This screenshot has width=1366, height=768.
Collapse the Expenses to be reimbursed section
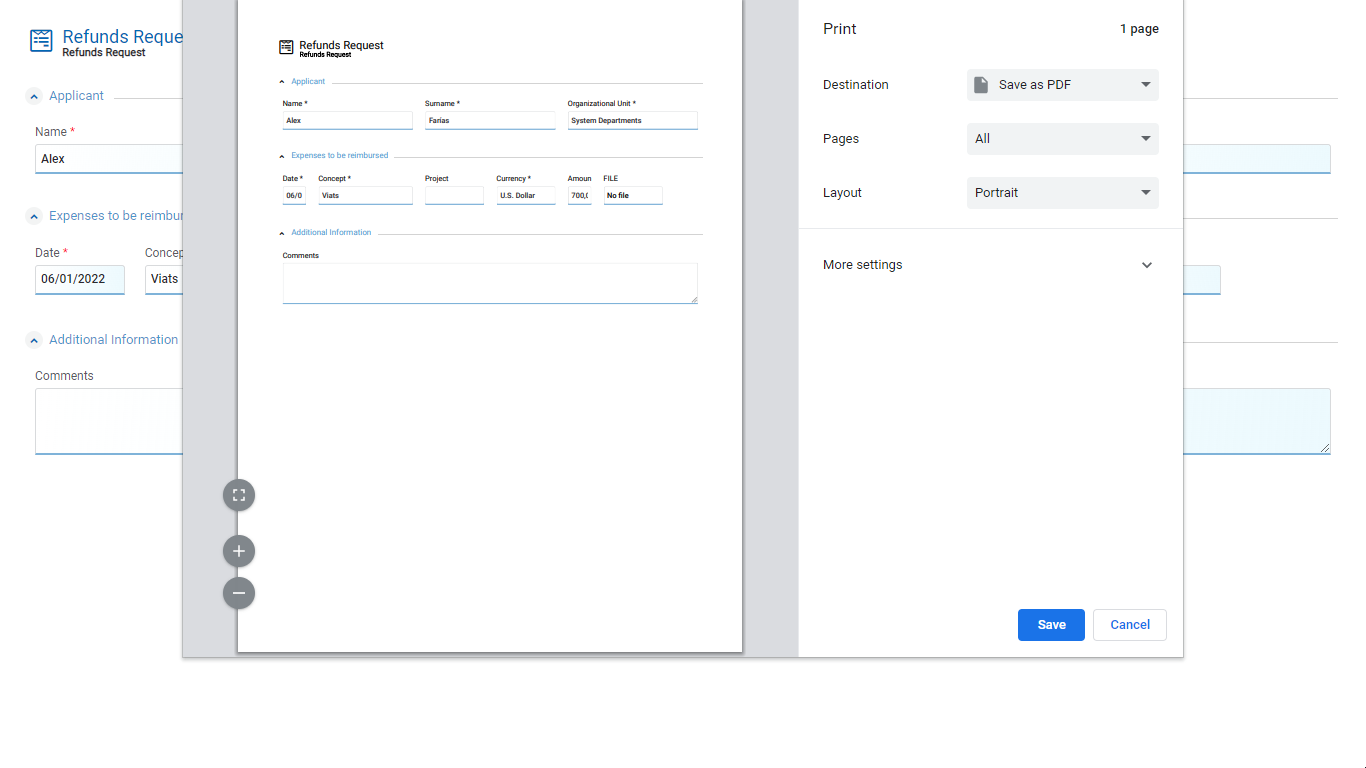pos(34,216)
